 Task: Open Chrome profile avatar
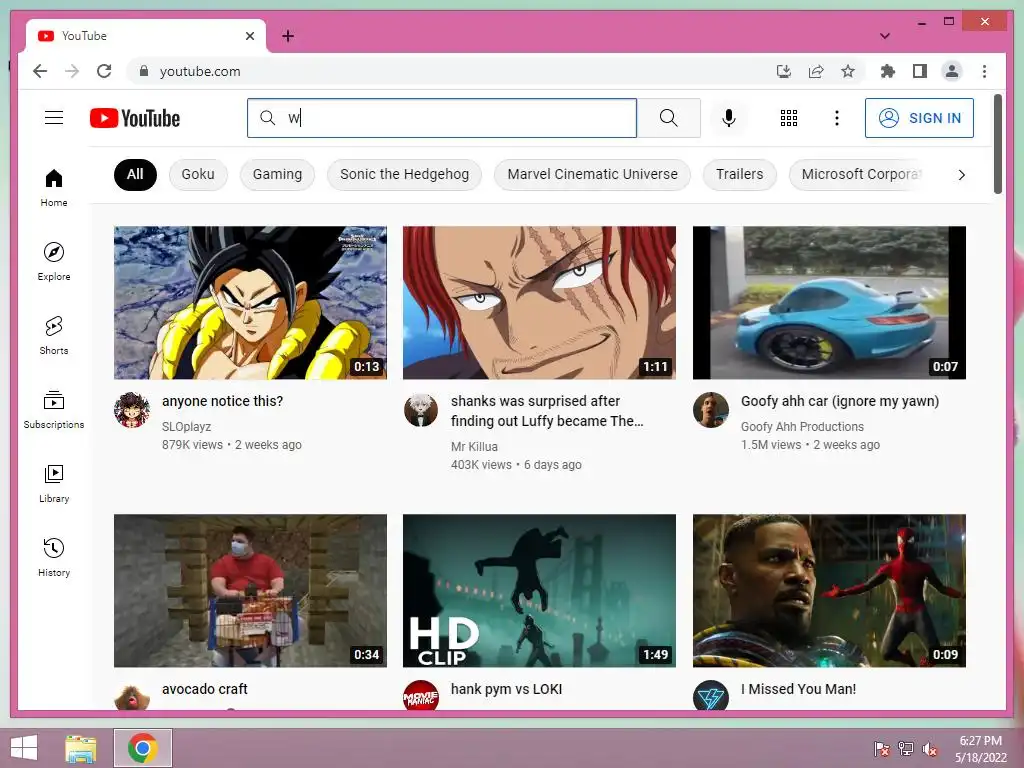point(952,71)
